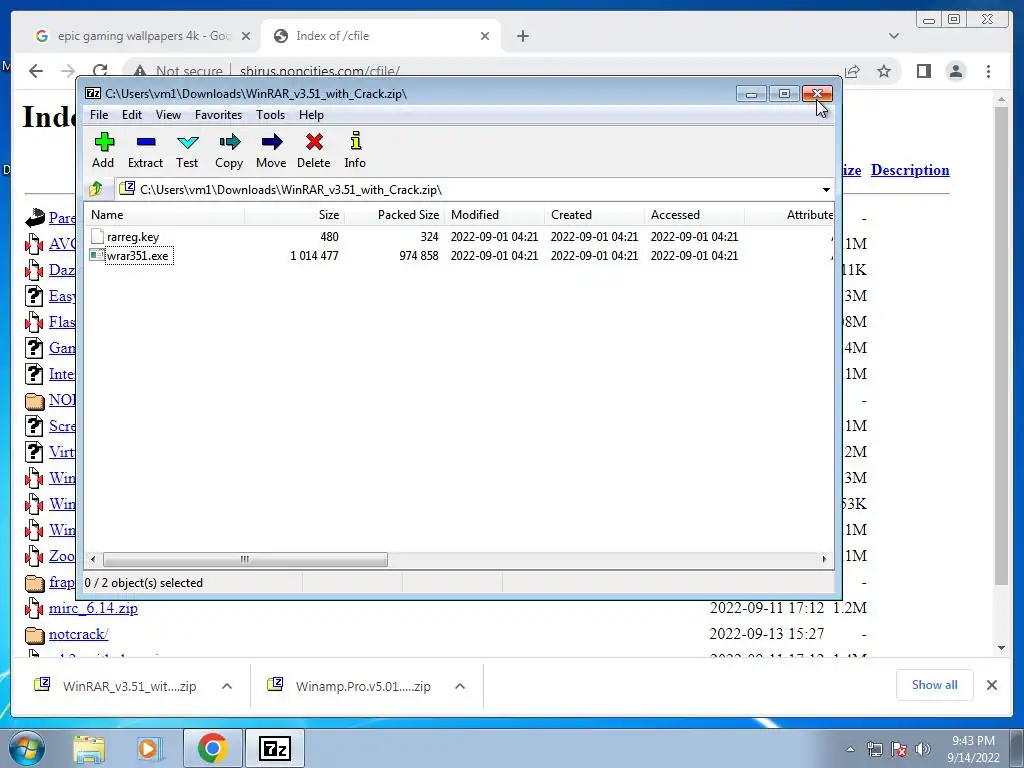Image resolution: width=1024 pixels, height=768 pixels.
Task: Click the Chrome taskbar icon
Action: pos(212,748)
